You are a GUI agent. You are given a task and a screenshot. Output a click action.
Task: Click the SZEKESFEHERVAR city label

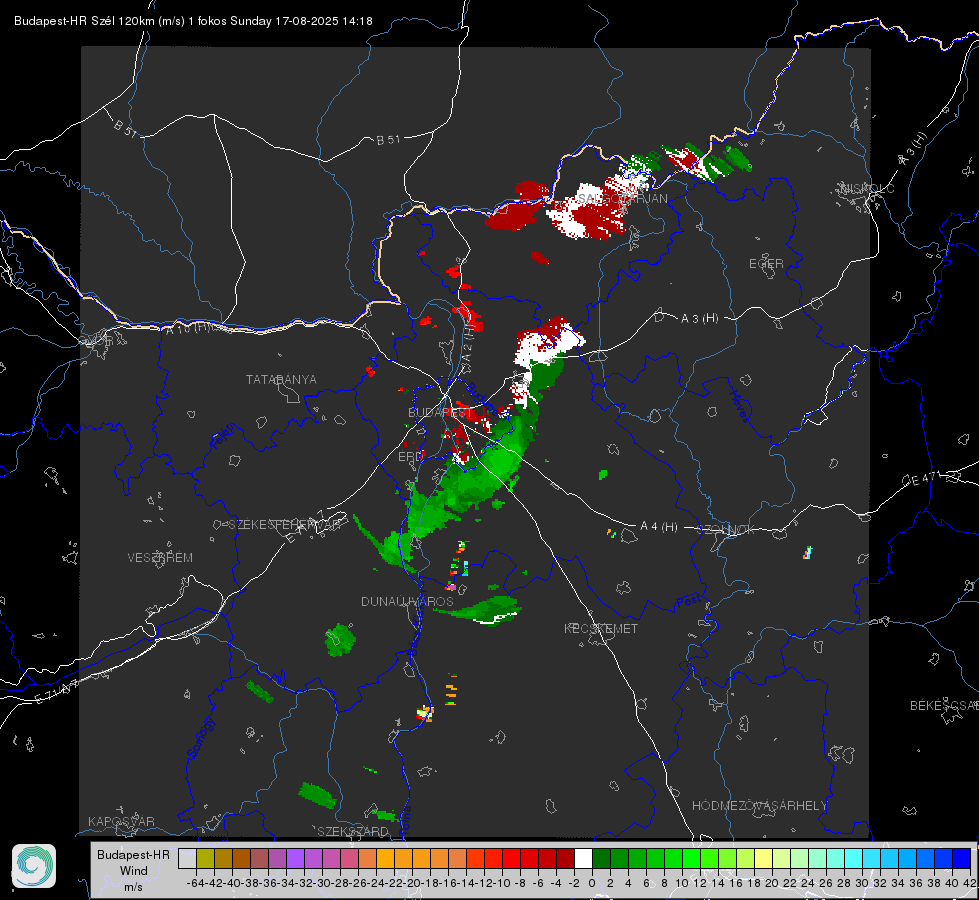[285, 525]
